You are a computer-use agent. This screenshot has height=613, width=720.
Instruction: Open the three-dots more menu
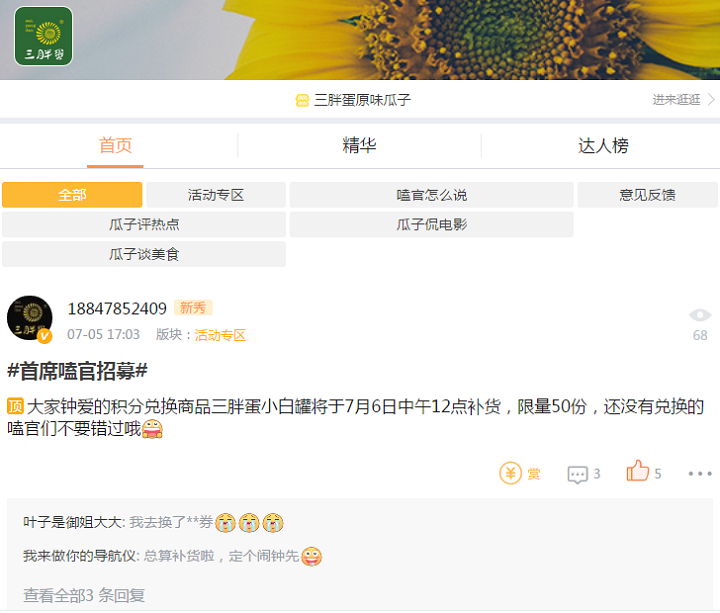coord(700,473)
